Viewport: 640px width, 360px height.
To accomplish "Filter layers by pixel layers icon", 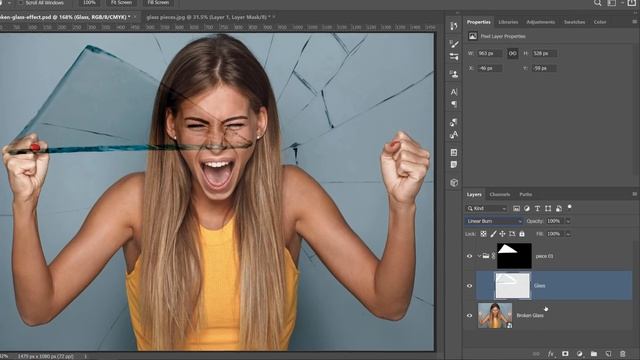I will click(x=516, y=209).
